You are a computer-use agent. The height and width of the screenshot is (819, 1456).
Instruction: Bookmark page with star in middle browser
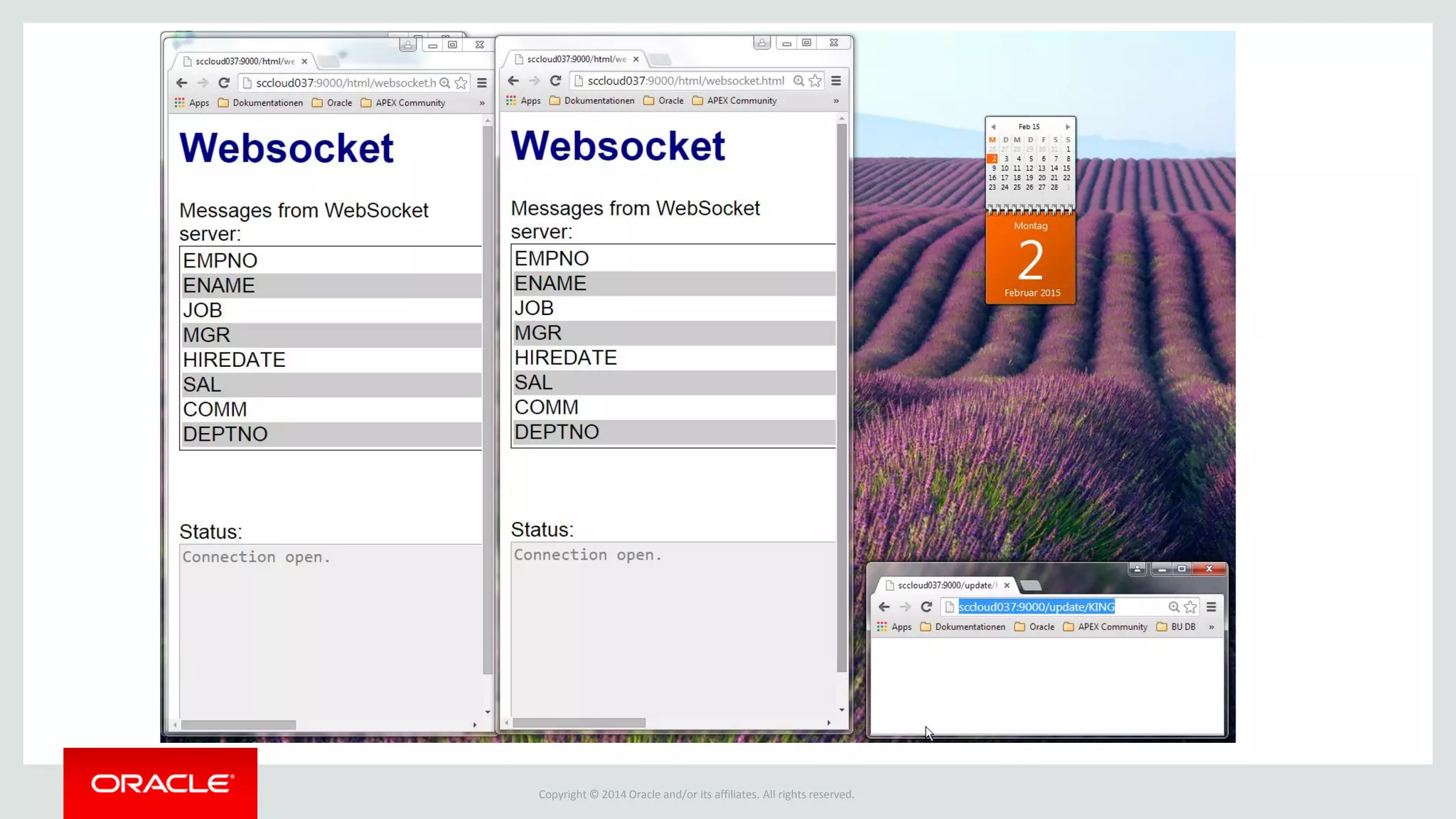click(x=815, y=80)
